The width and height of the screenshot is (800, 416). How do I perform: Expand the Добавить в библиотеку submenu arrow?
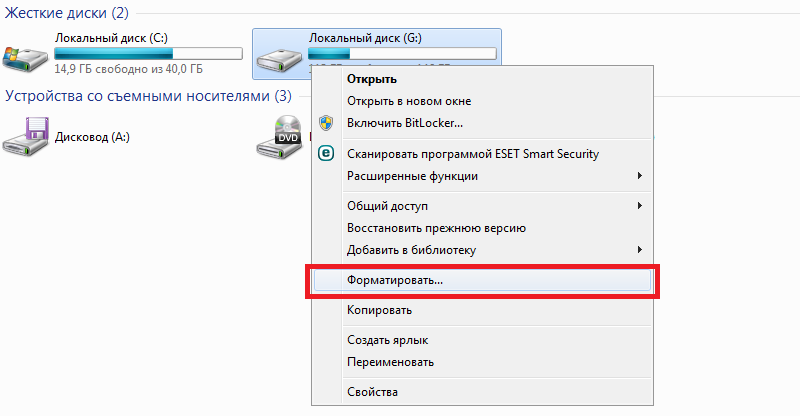tap(639, 249)
